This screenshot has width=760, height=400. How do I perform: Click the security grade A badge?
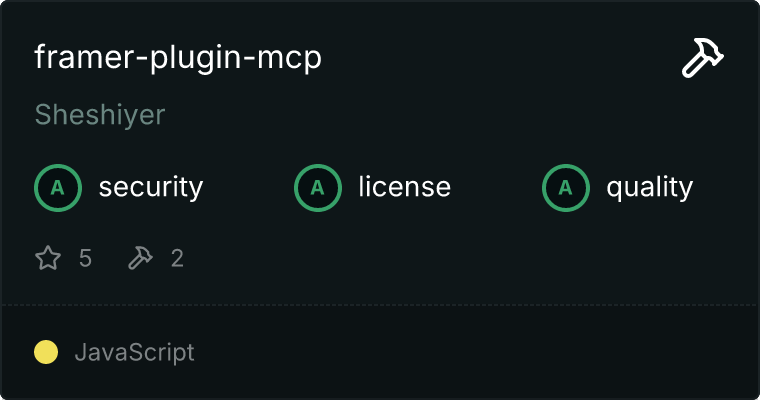[x=58, y=188]
